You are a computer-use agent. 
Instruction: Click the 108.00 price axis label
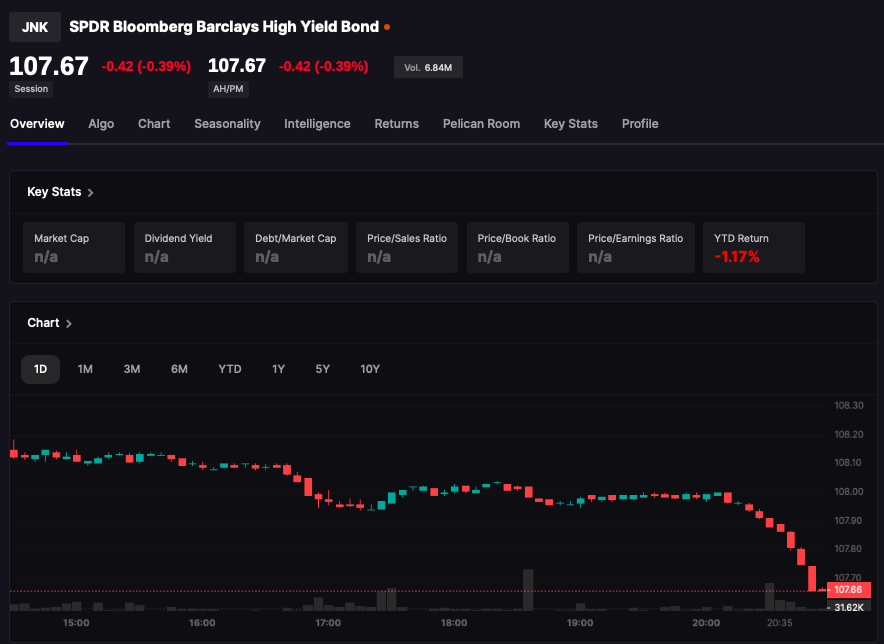[849, 492]
